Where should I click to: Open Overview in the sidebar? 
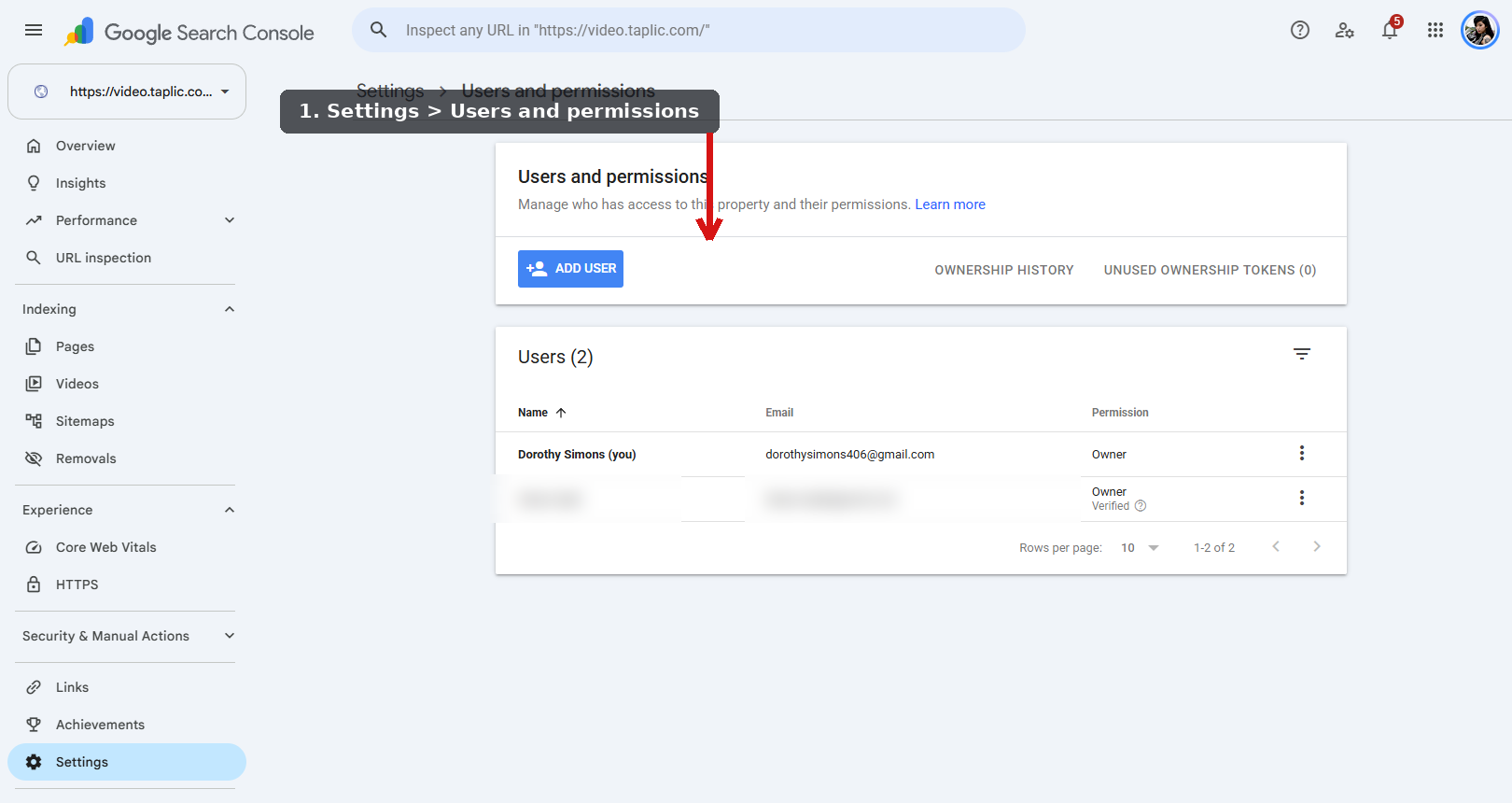coord(127,146)
